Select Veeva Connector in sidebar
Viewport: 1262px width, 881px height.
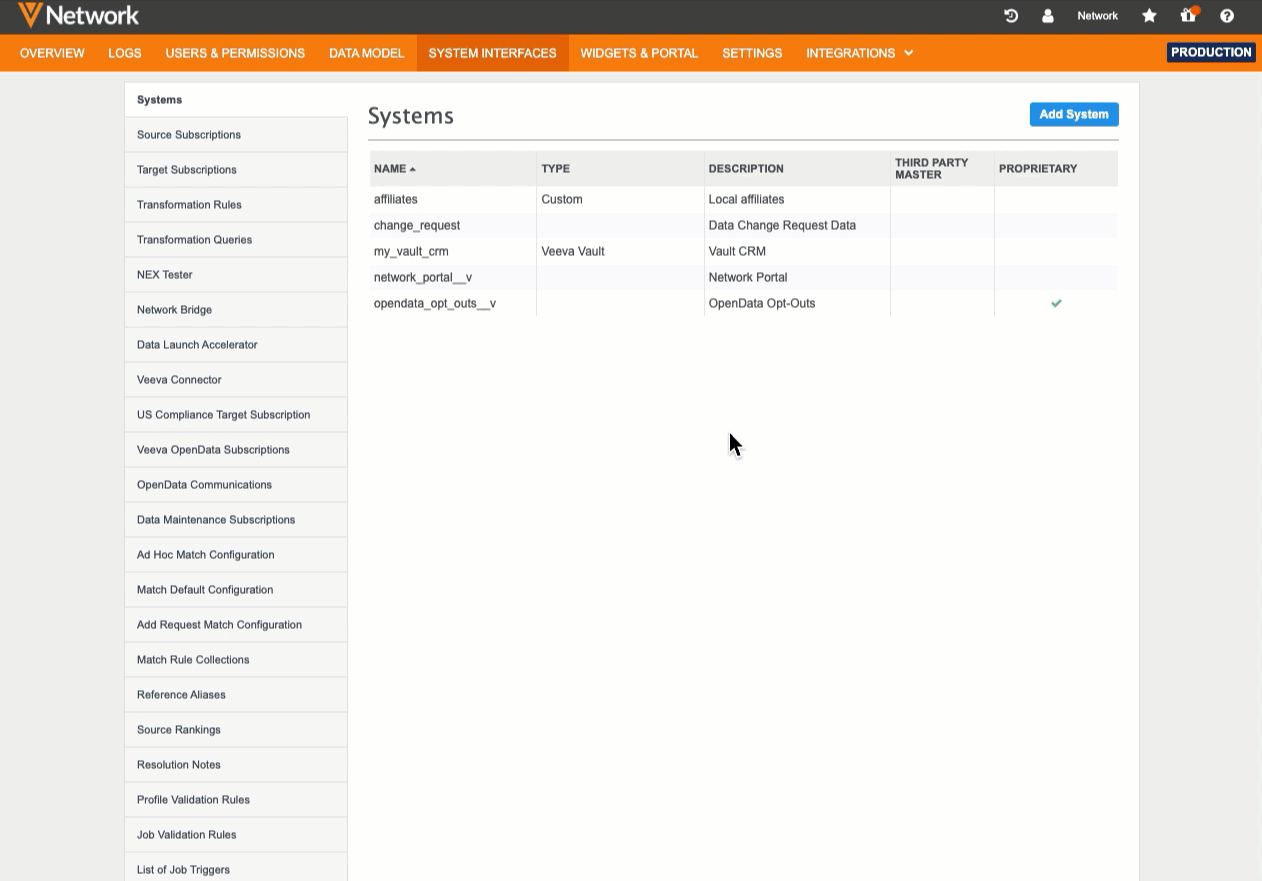point(236,380)
